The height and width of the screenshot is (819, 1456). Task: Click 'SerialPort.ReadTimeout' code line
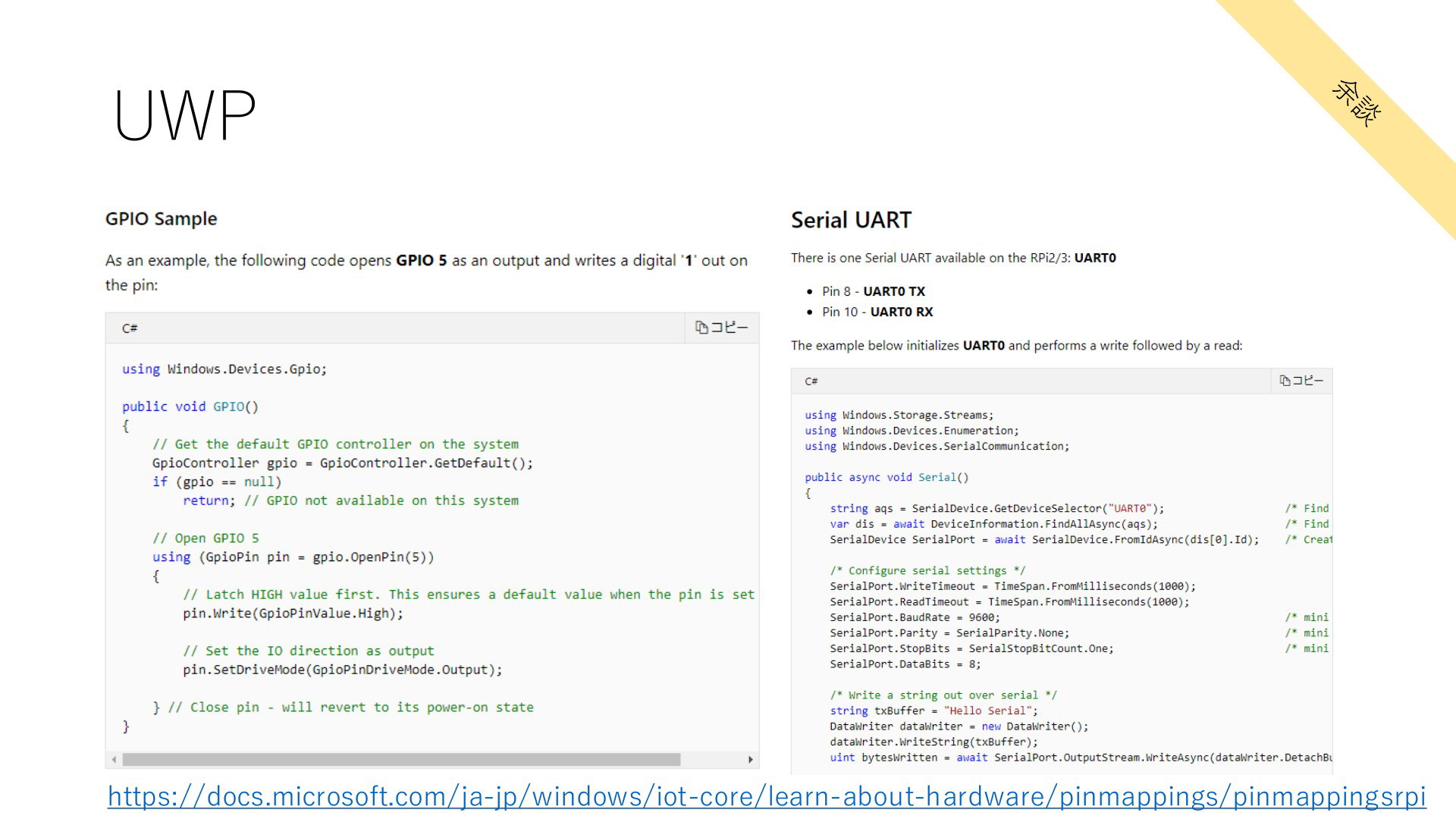[1009, 601]
